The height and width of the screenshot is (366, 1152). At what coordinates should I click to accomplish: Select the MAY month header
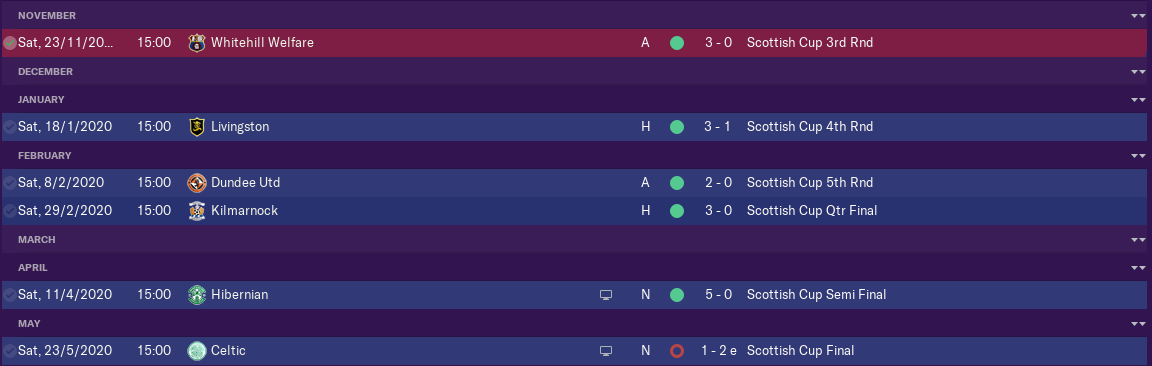(x=576, y=323)
